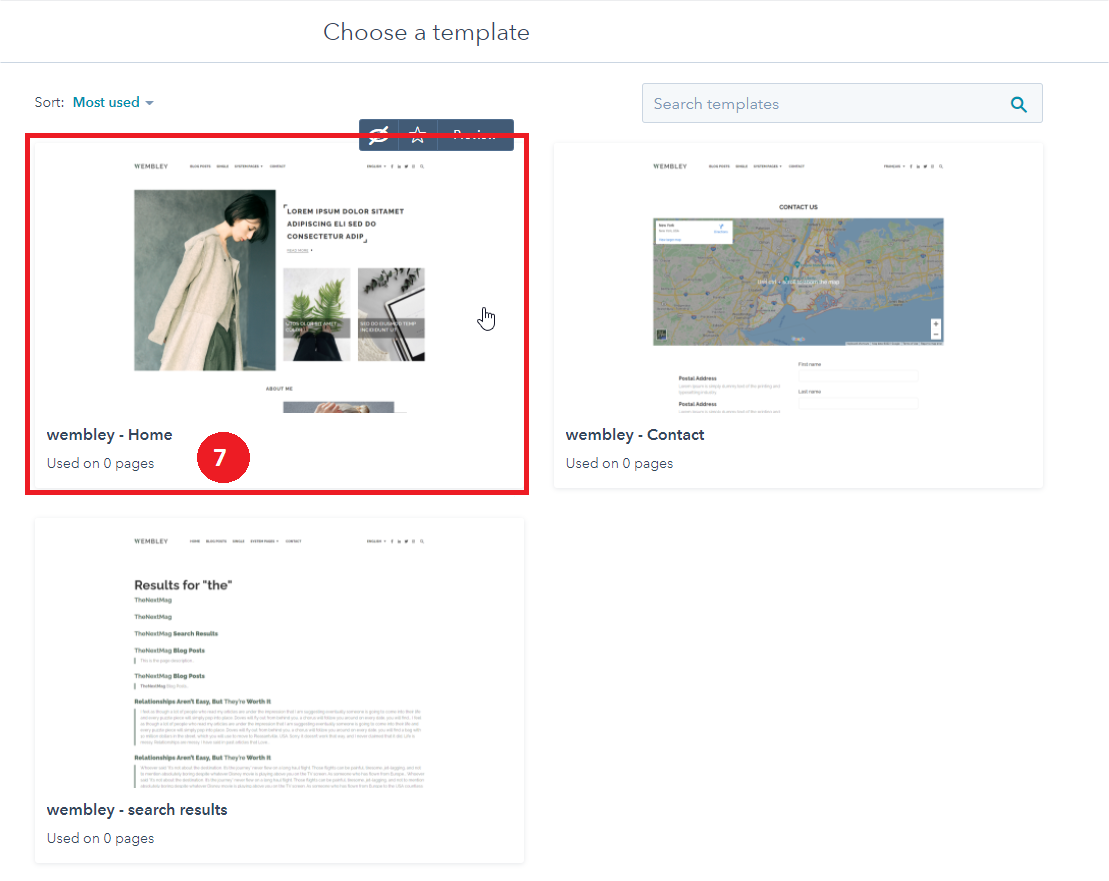This screenshot has height=881, width=1109.
Task: Click the Directions icon on map card
Action: [720, 230]
